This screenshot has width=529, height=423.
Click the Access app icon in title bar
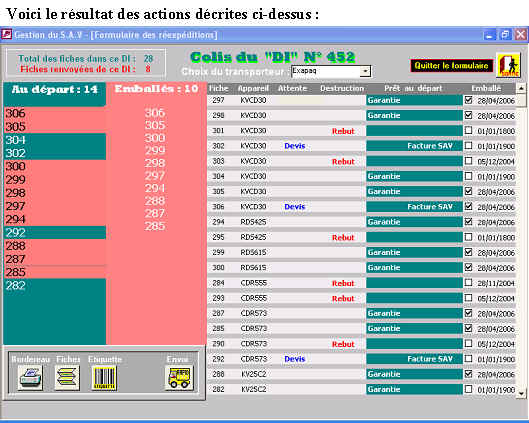(6, 34)
